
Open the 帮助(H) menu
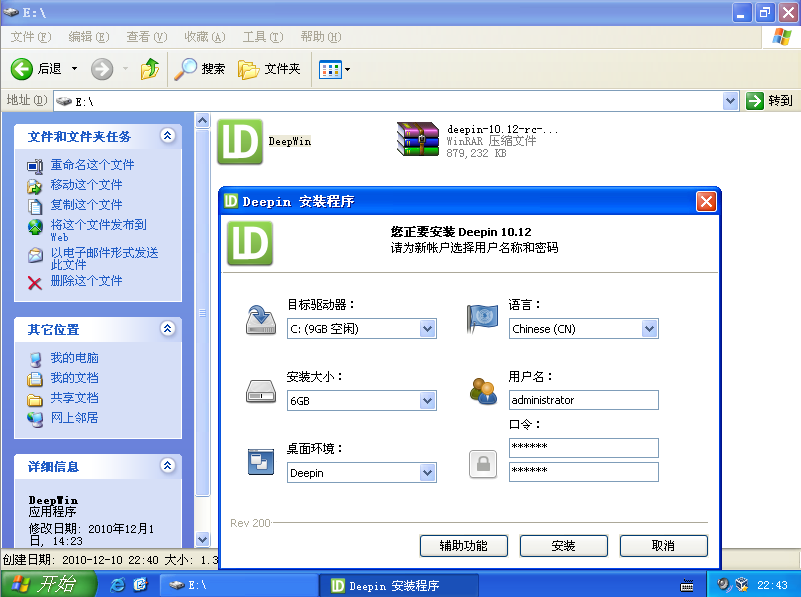pyautogui.click(x=321, y=37)
